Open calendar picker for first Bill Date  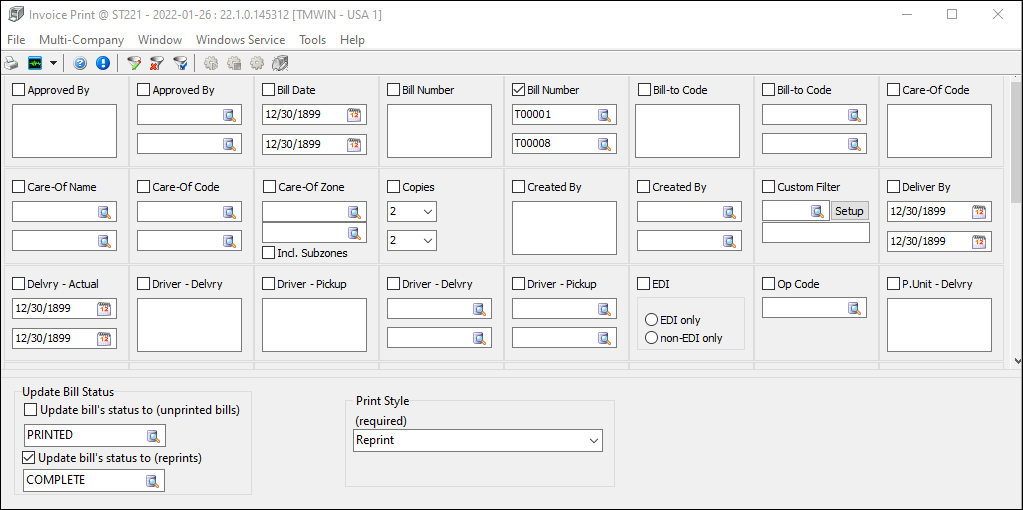pos(353,115)
